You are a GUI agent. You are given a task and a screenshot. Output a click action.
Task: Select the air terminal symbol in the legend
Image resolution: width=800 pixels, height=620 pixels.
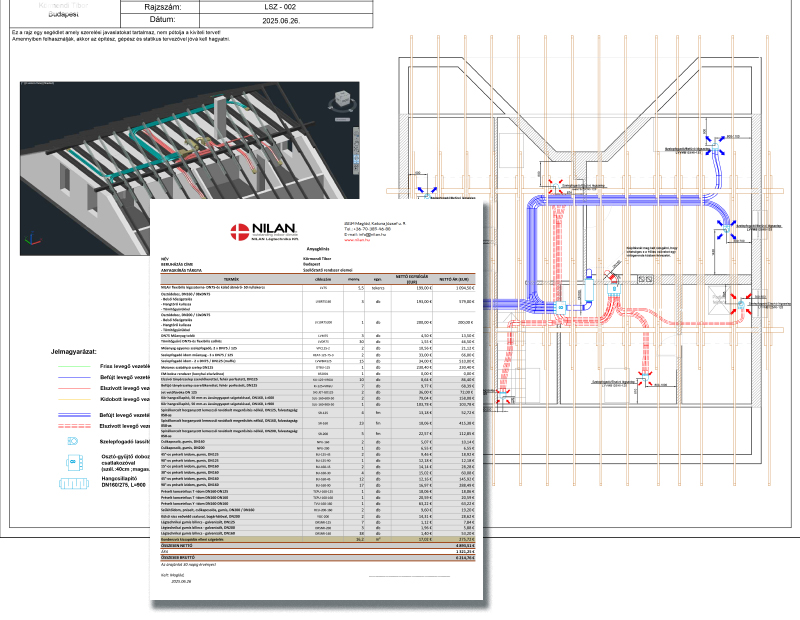coord(73,441)
